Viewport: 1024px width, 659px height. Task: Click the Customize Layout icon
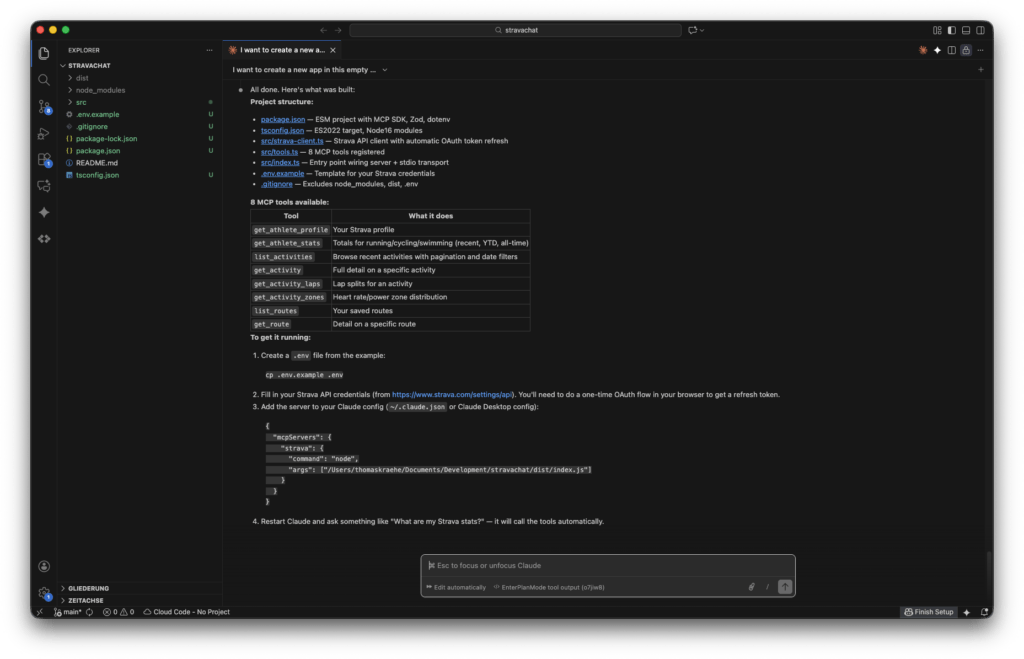click(937, 30)
